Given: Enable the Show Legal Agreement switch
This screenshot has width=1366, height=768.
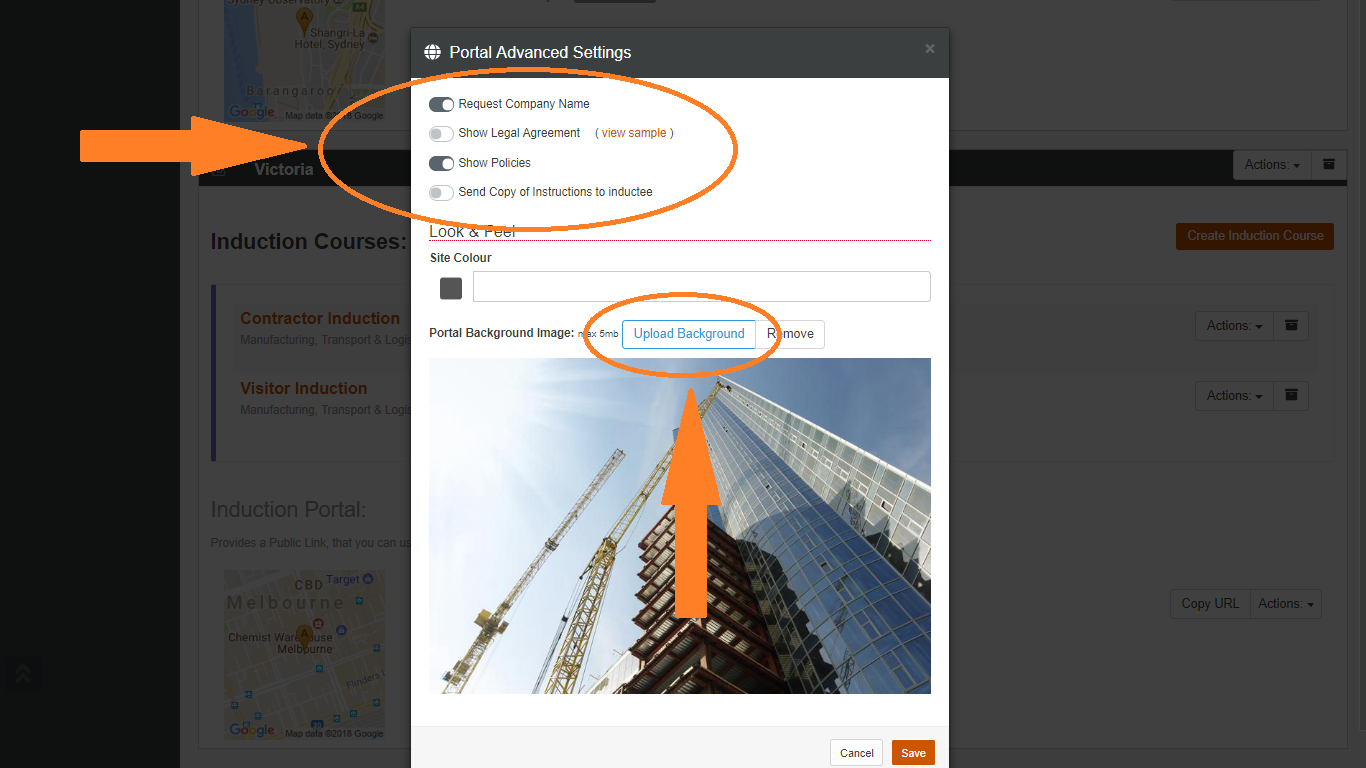Looking at the screenshot, I should click(x=441, y=134).
